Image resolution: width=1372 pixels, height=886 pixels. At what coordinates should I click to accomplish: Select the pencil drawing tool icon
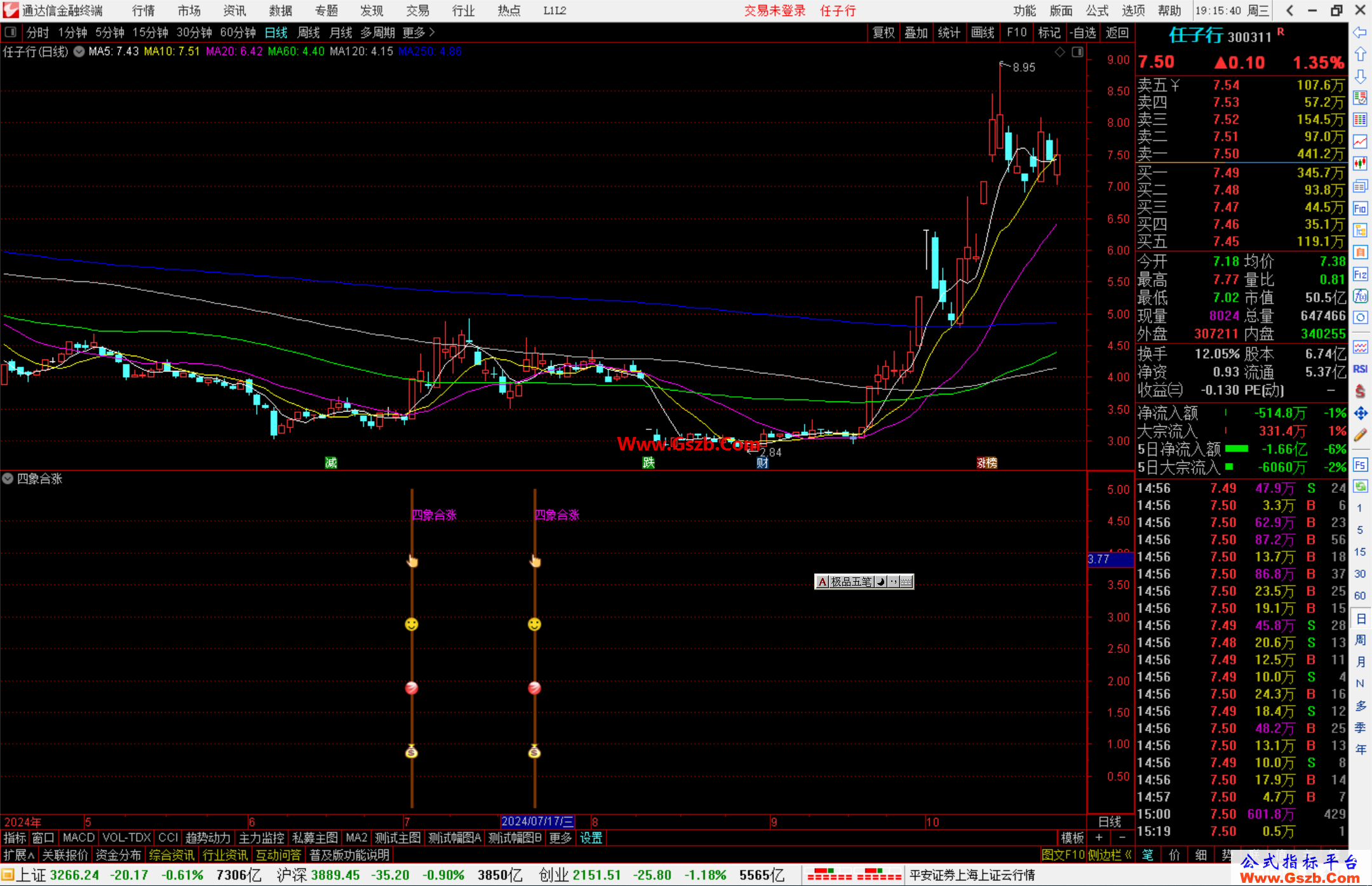click(x=1360, y=436)
